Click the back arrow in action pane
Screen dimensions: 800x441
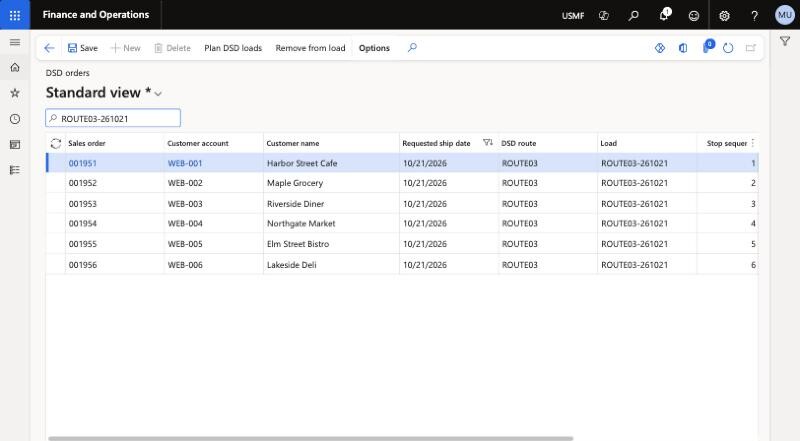(49, 48)
